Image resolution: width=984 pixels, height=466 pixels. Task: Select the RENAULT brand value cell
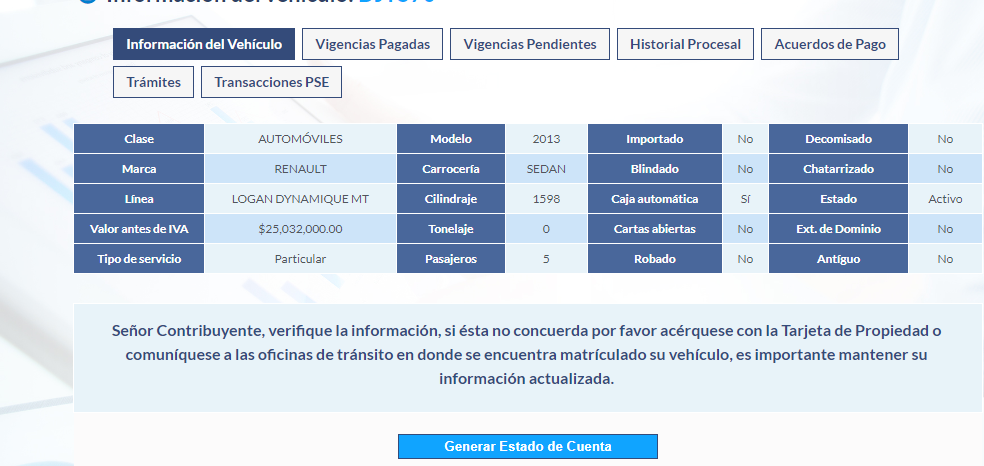[x=300, y=169]
